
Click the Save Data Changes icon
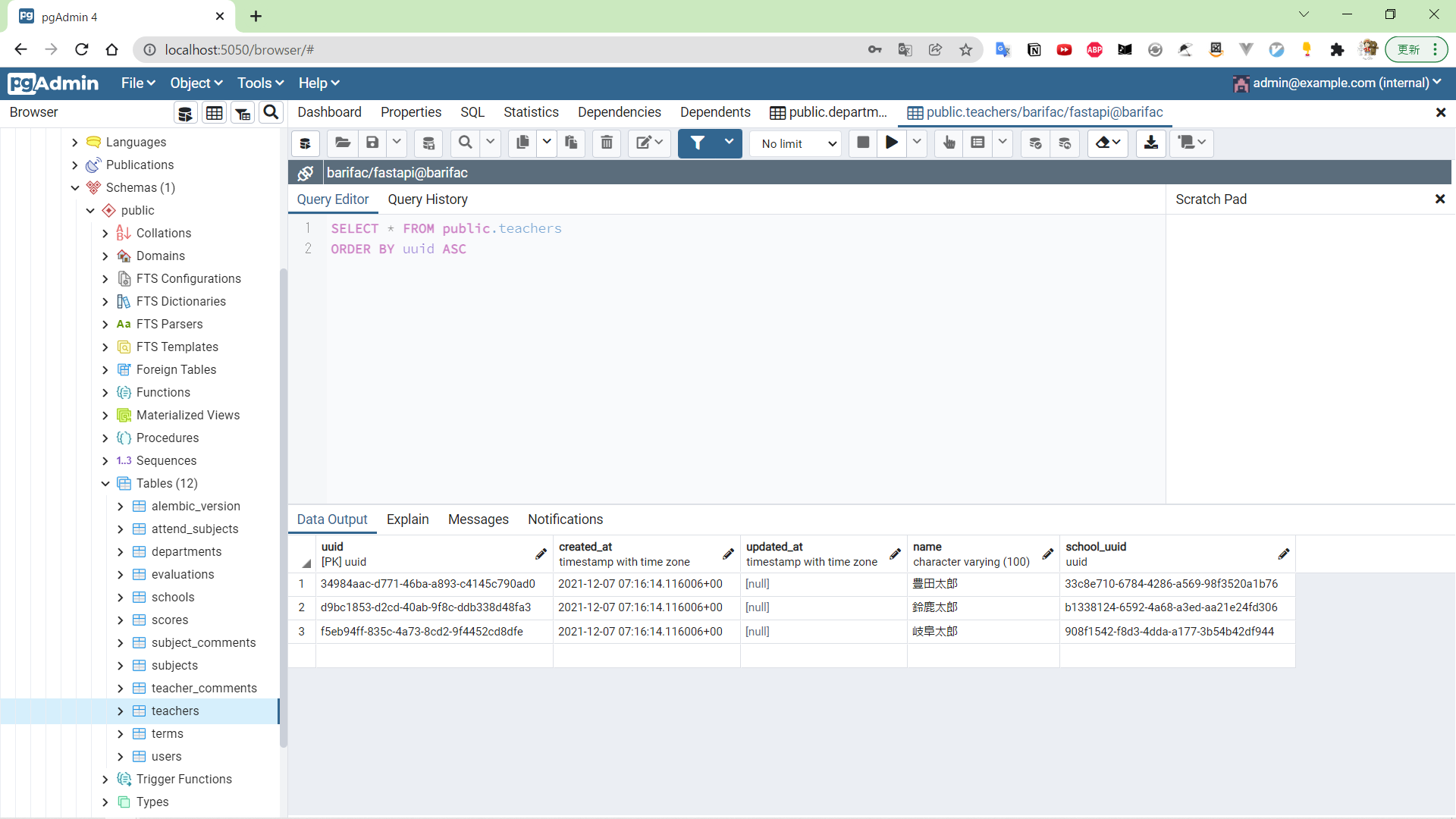point(428,143)
